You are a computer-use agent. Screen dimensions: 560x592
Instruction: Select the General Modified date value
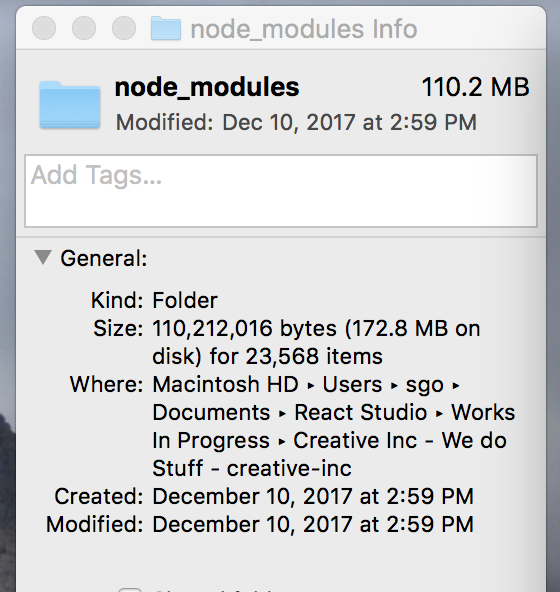313,524
